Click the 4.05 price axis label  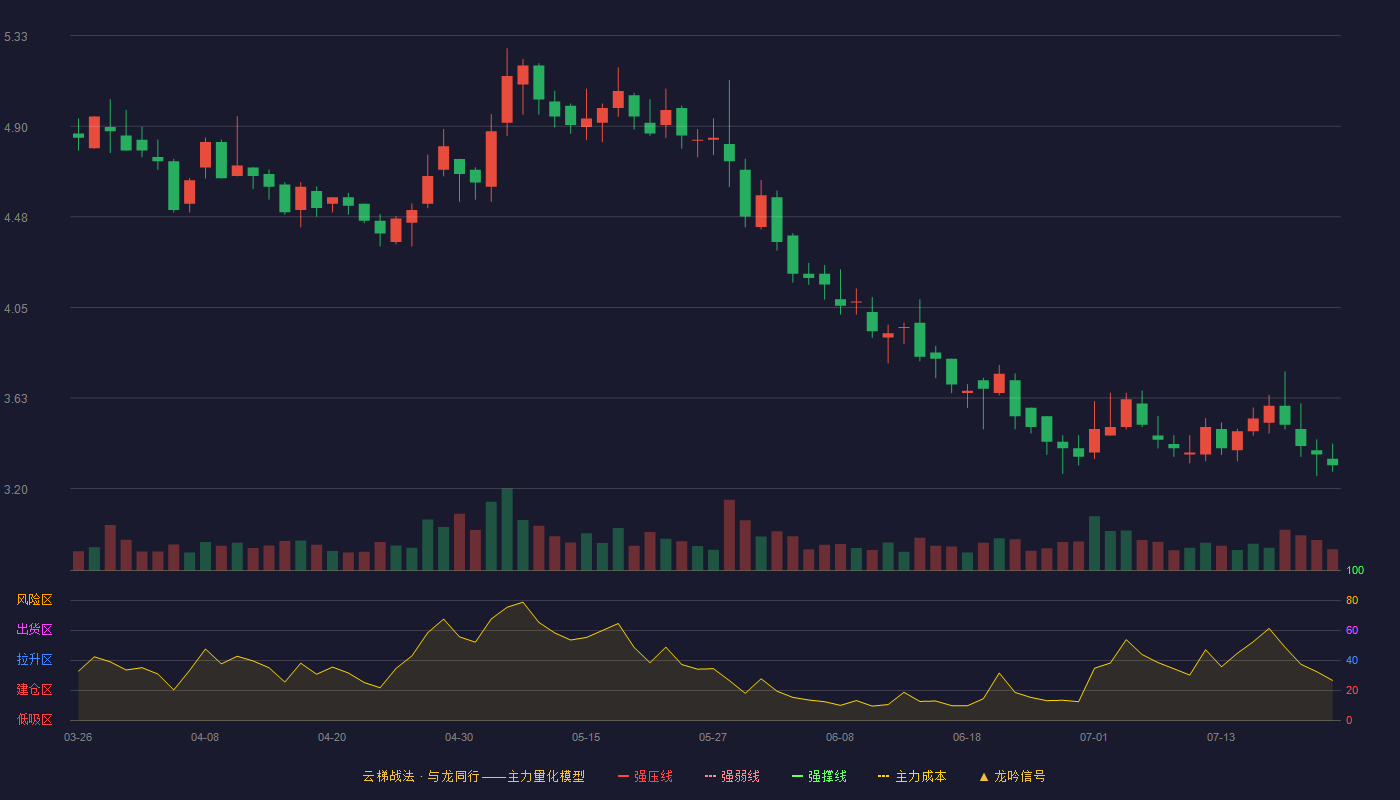[x=16, y=309]
